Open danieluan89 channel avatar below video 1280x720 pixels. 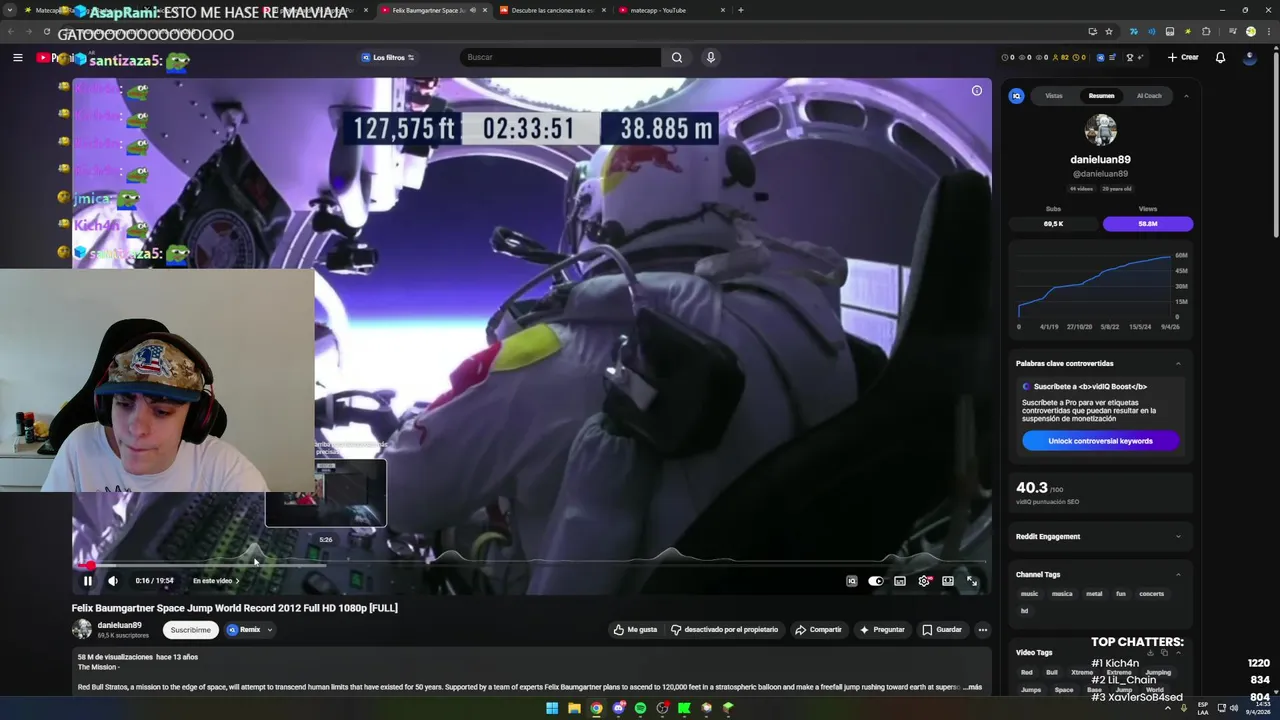point(82,629)
